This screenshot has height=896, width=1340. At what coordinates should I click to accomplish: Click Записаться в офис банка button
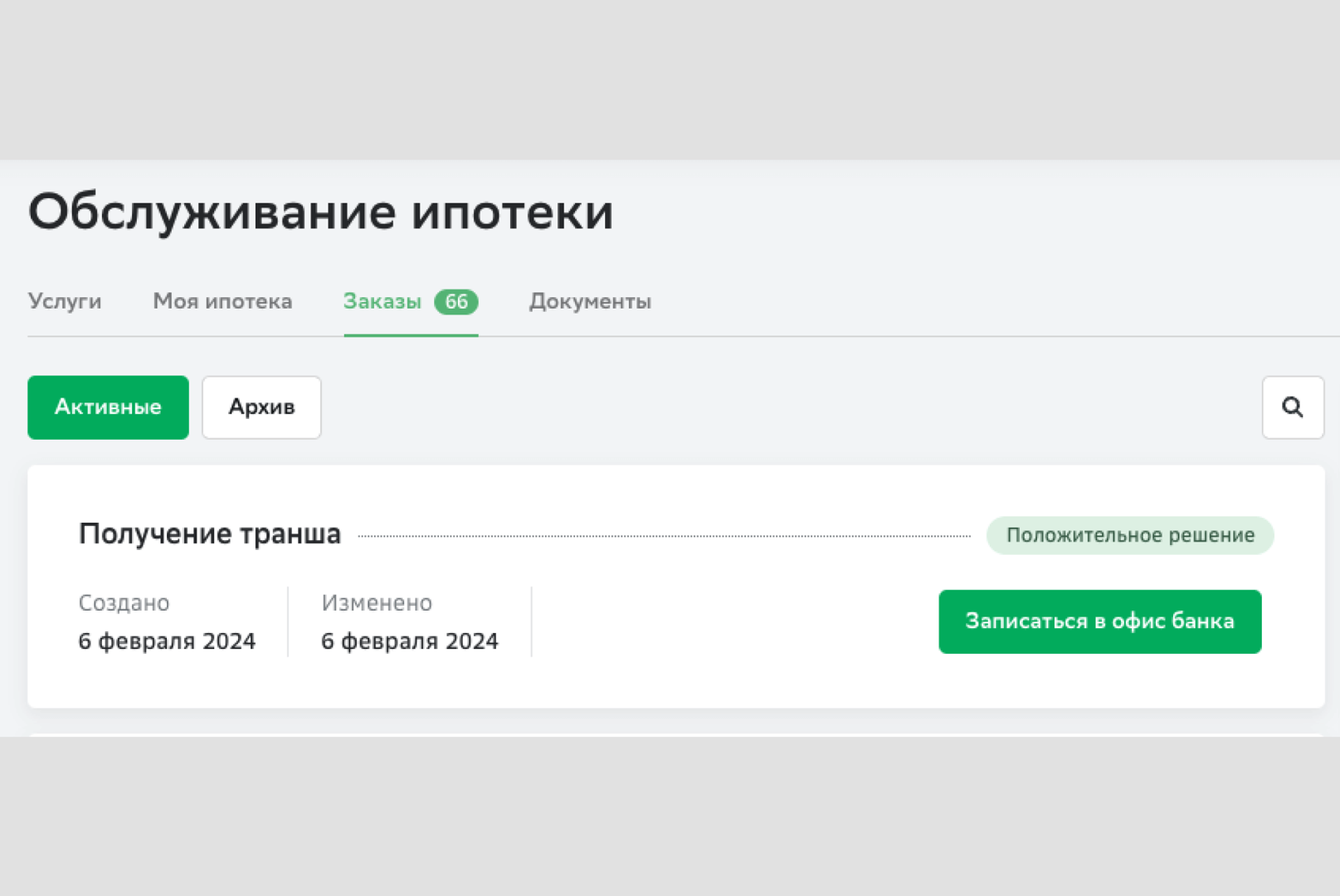tap(1100, 621)
